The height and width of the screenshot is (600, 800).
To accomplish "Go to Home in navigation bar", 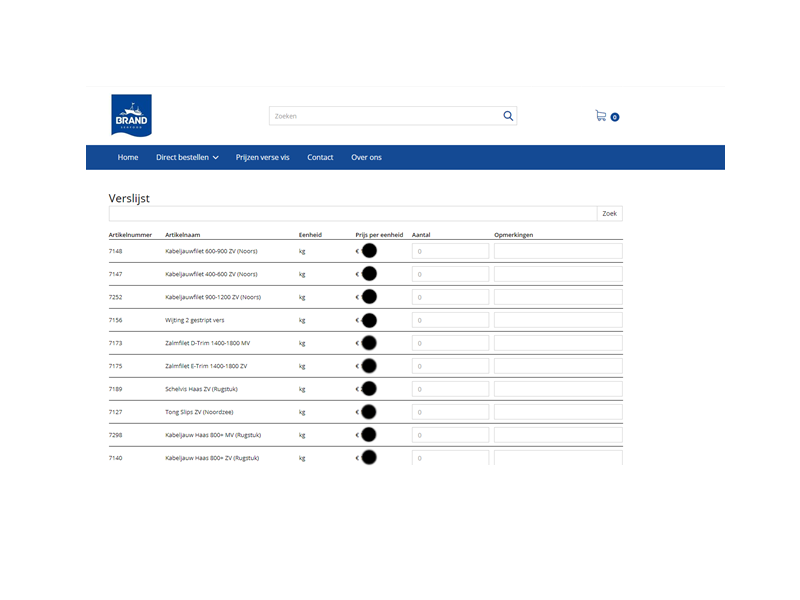I will pos(128,157).
